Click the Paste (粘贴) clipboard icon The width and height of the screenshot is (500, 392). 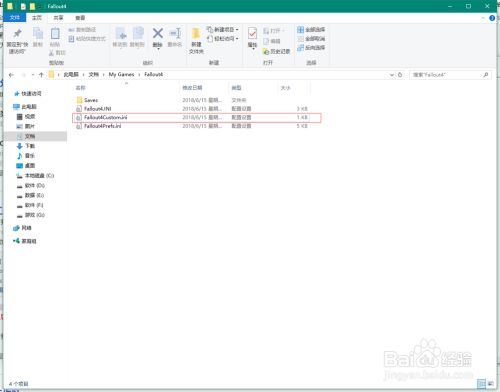click(55, 34)
